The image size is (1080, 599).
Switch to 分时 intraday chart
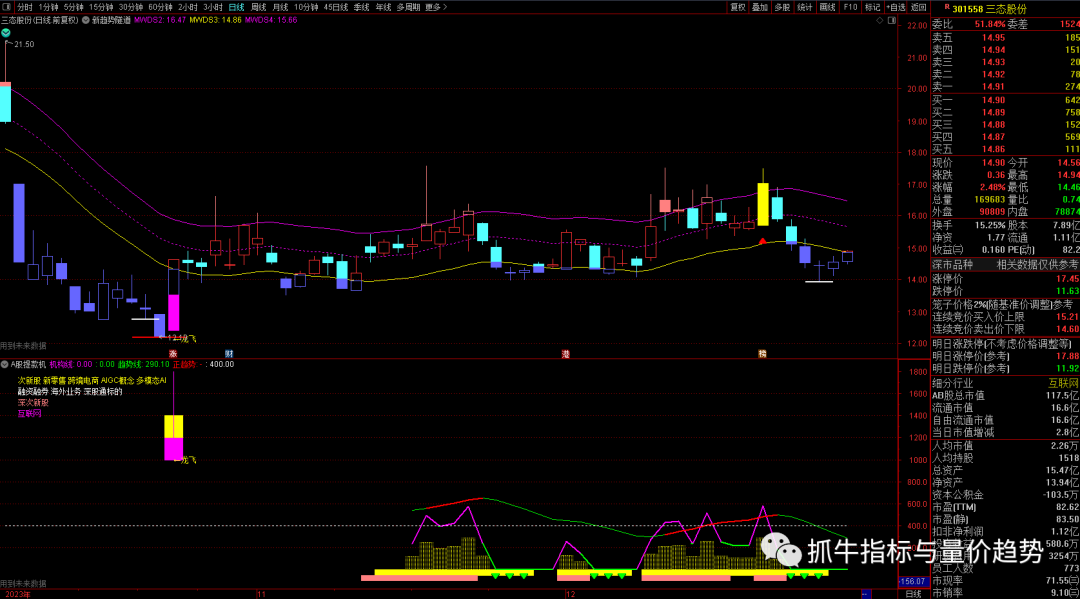tap(25, 7)
